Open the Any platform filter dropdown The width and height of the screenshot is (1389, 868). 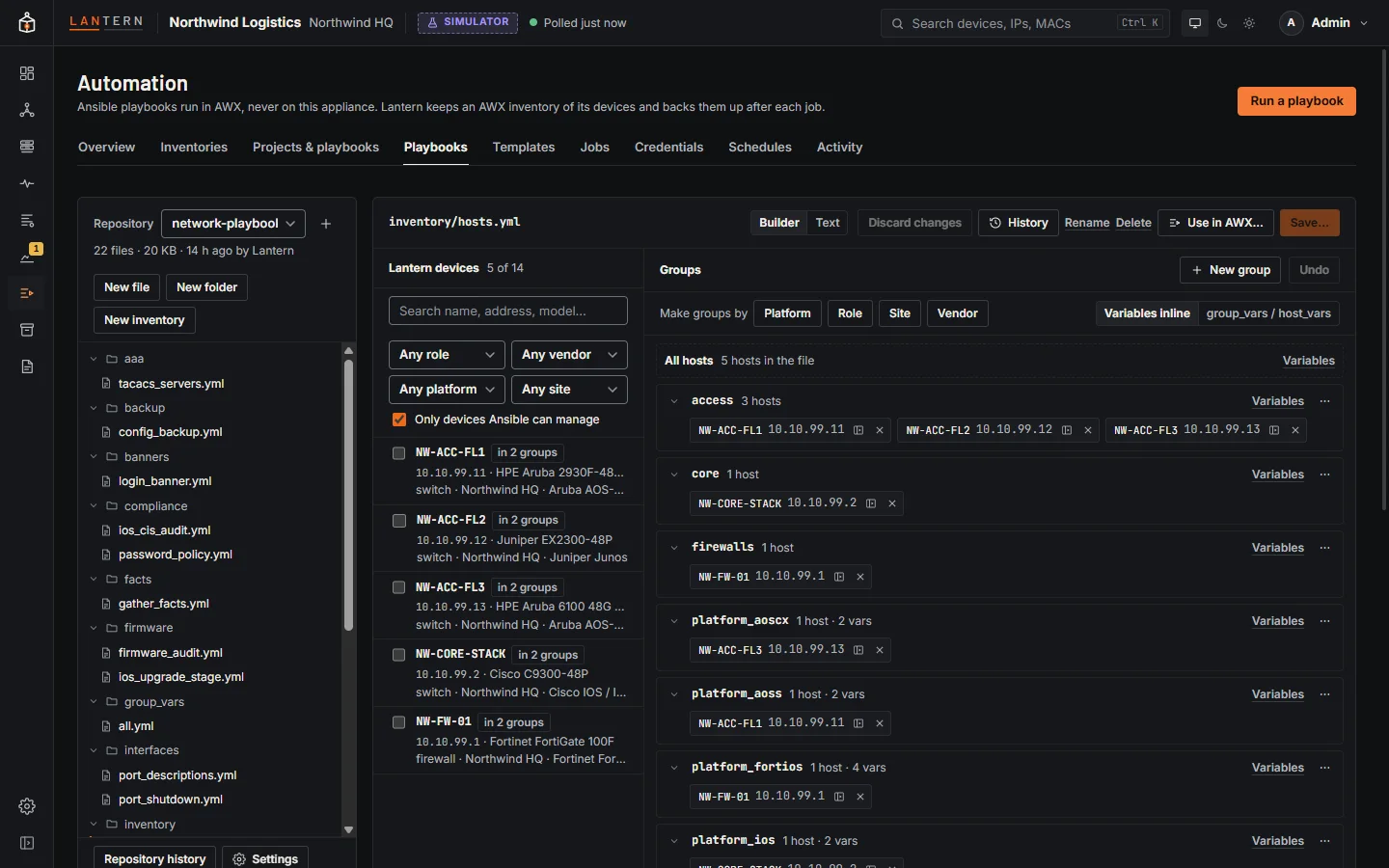[x=447, y=390]
